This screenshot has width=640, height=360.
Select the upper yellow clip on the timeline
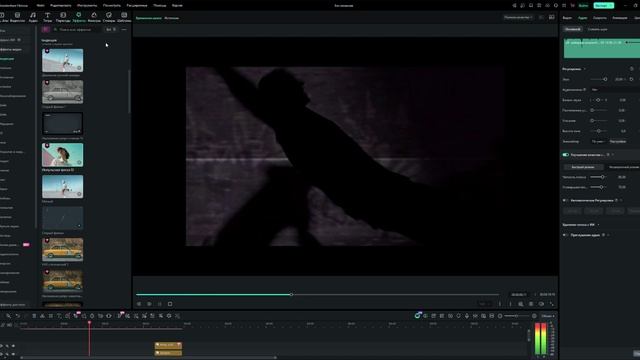coord(168,345)
